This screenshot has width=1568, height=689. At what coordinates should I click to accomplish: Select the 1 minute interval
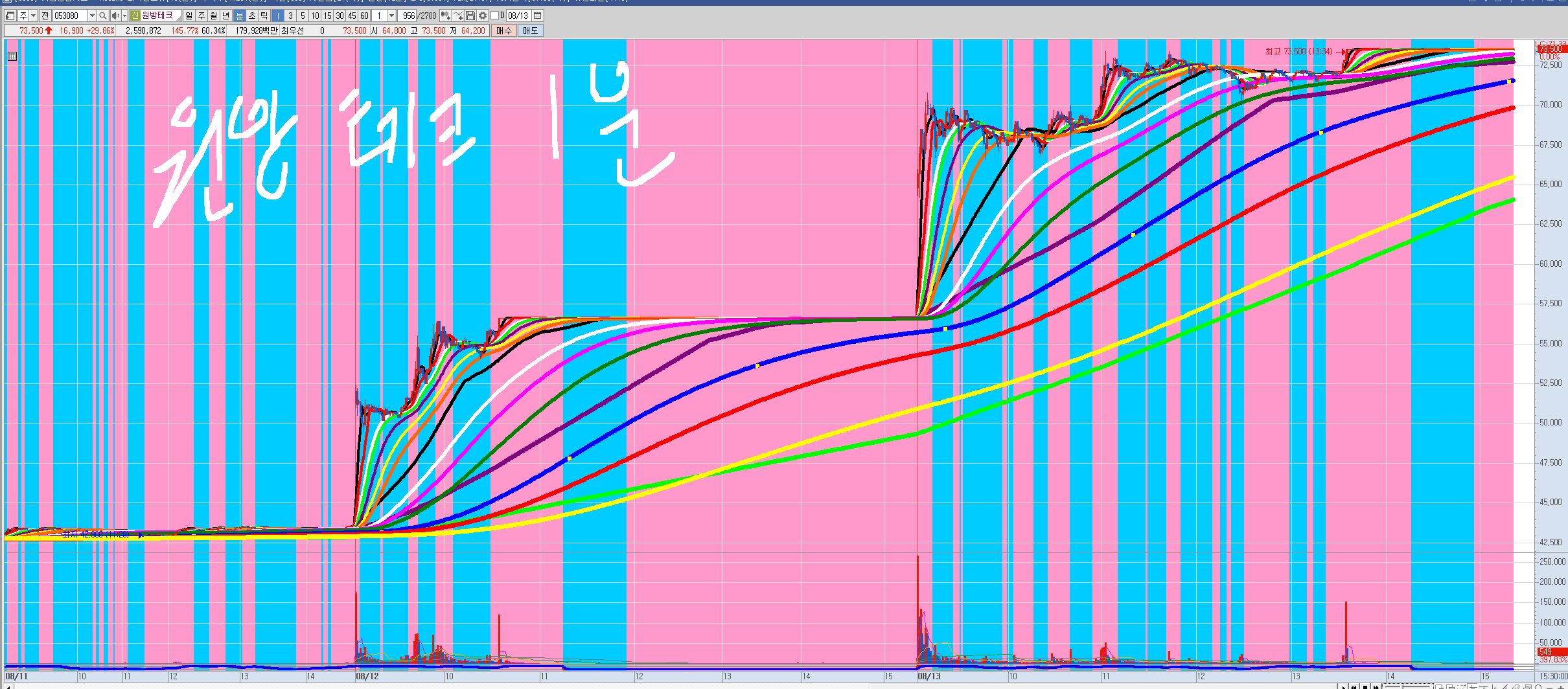pyautogui.click(x=278, y=16)
